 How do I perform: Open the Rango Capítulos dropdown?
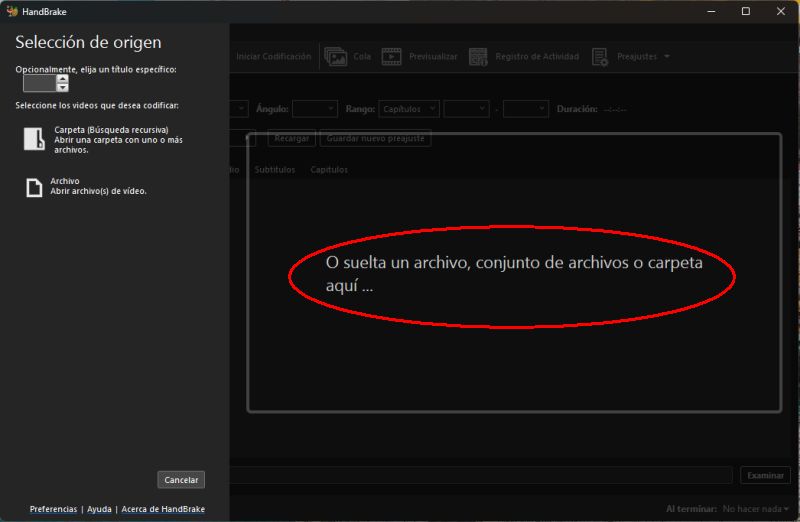click(409, 109)
